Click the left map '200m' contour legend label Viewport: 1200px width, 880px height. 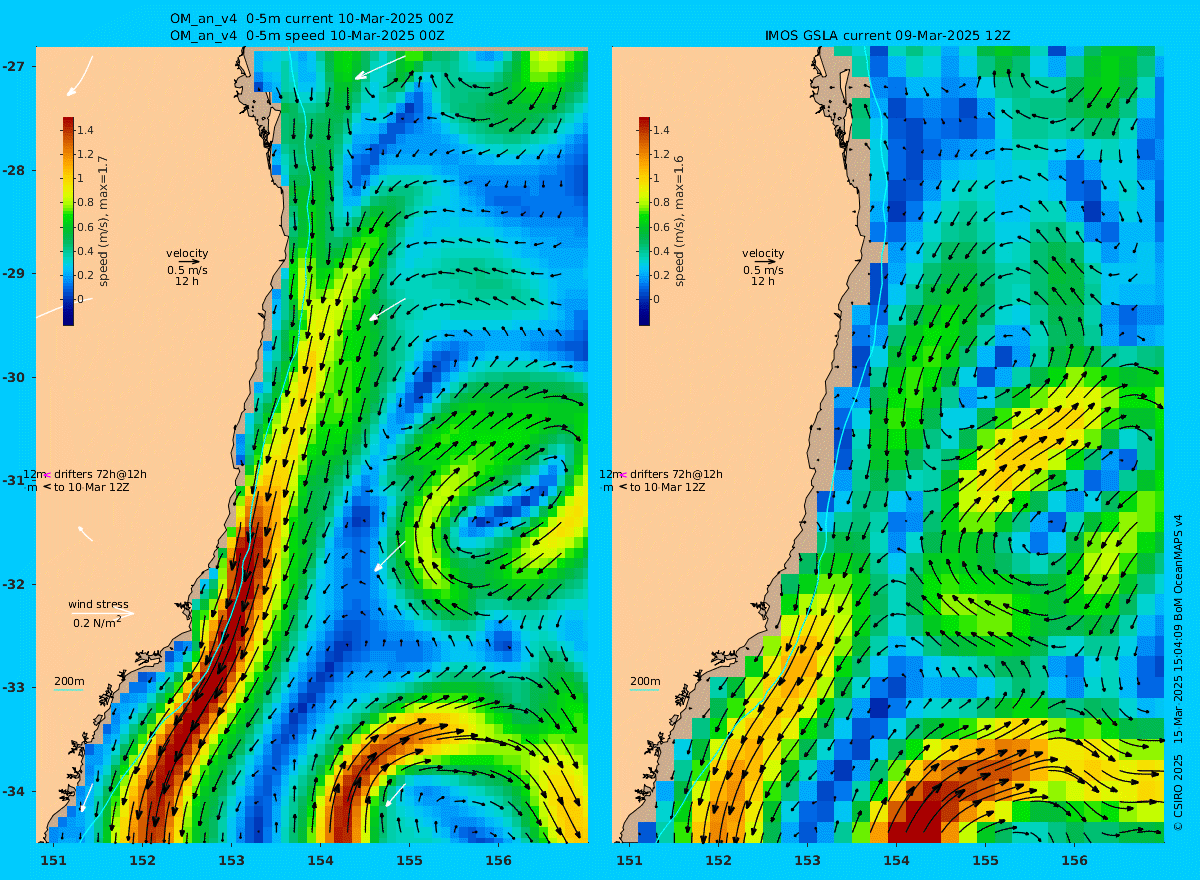[x=69, y=681]
